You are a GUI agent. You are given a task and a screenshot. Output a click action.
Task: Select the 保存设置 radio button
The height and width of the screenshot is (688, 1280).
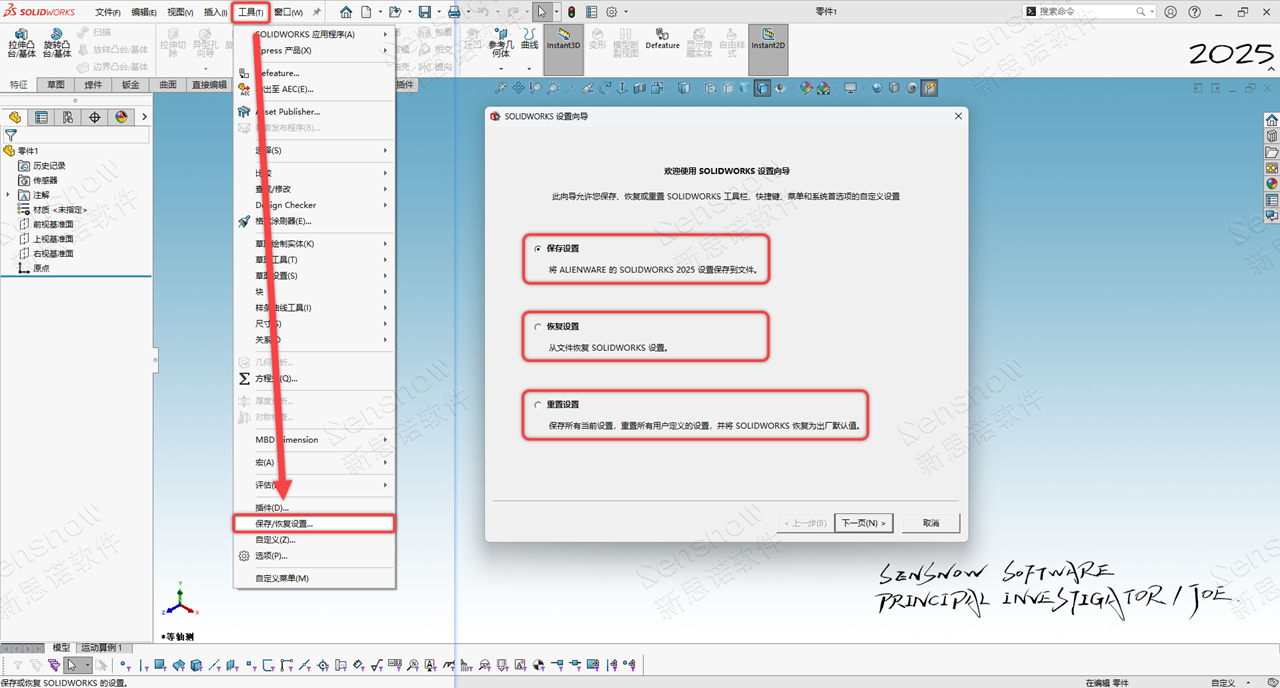click(x=538, y=248)
